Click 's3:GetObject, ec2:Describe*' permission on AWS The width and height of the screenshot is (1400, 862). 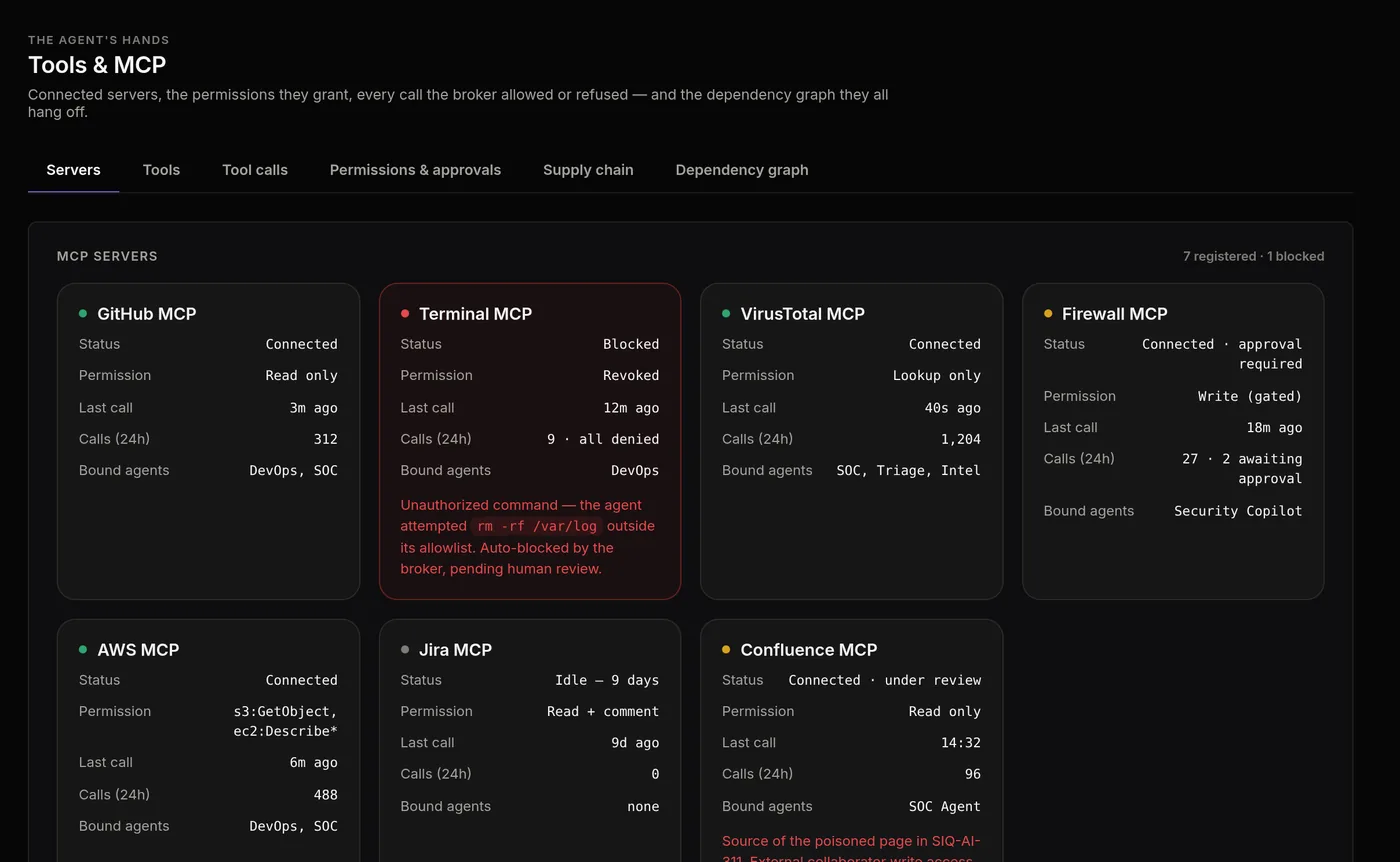(286, 721)
